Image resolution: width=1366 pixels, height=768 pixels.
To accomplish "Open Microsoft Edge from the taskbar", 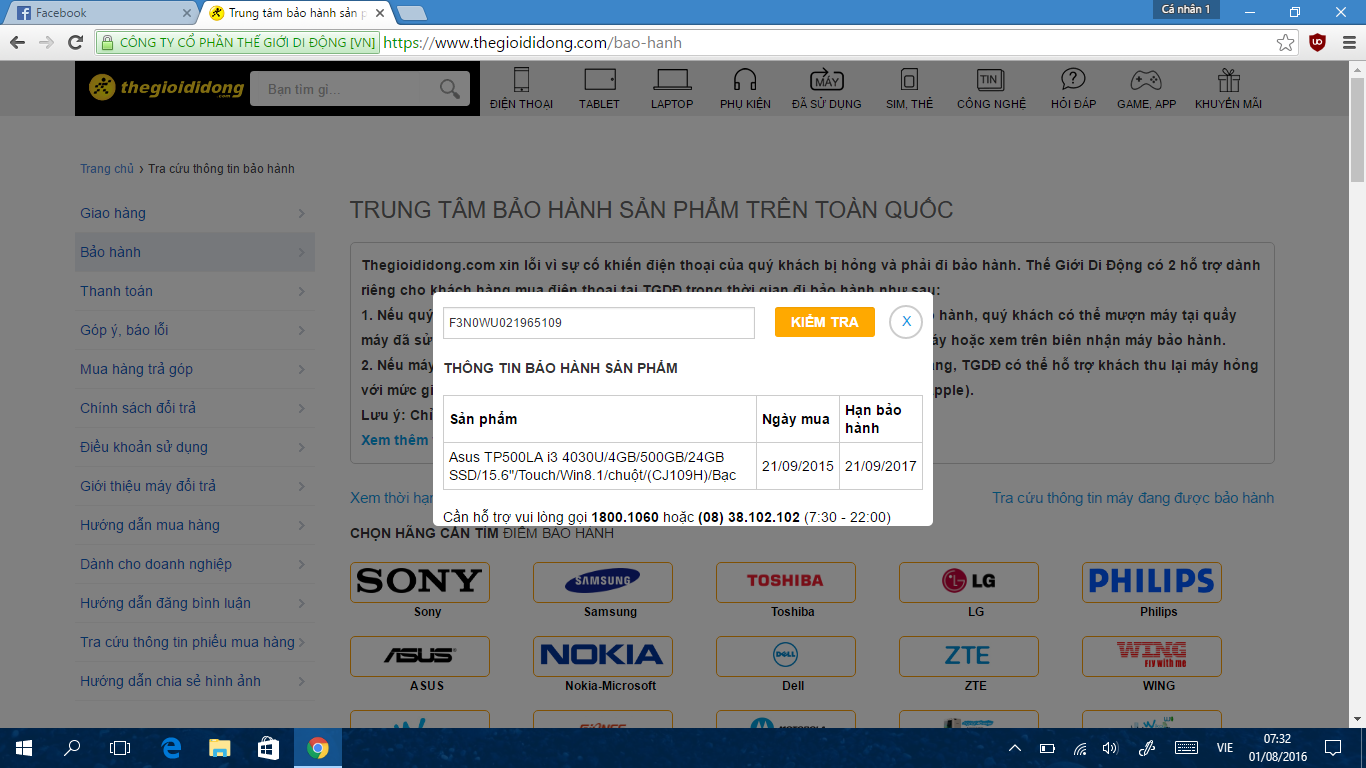I will pyautogui.click(x=171, y=747).
